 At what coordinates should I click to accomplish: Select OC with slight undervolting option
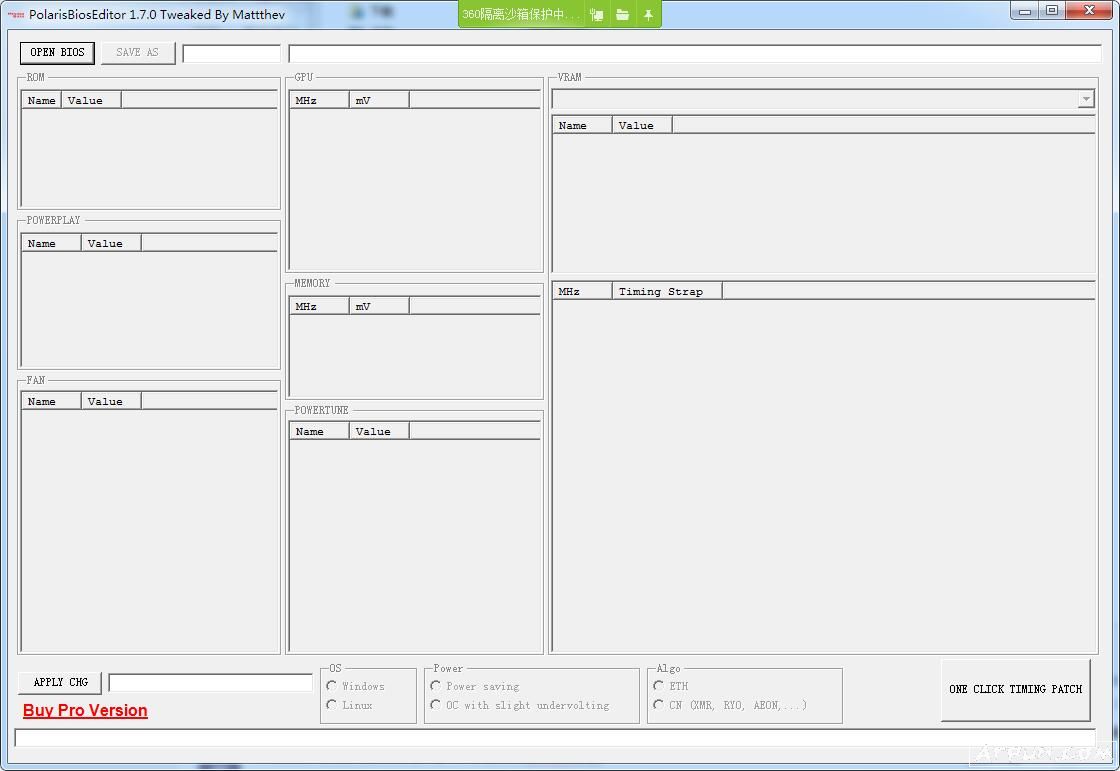(x=436, y=705)
